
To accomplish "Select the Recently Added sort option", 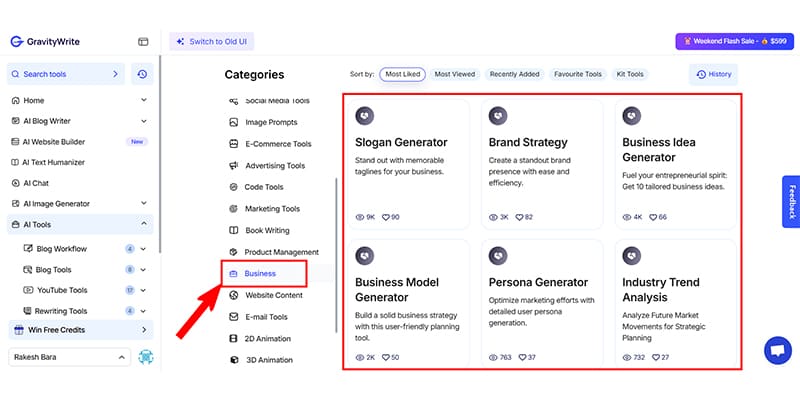I will pyautogui.click(x=514, y=74).
